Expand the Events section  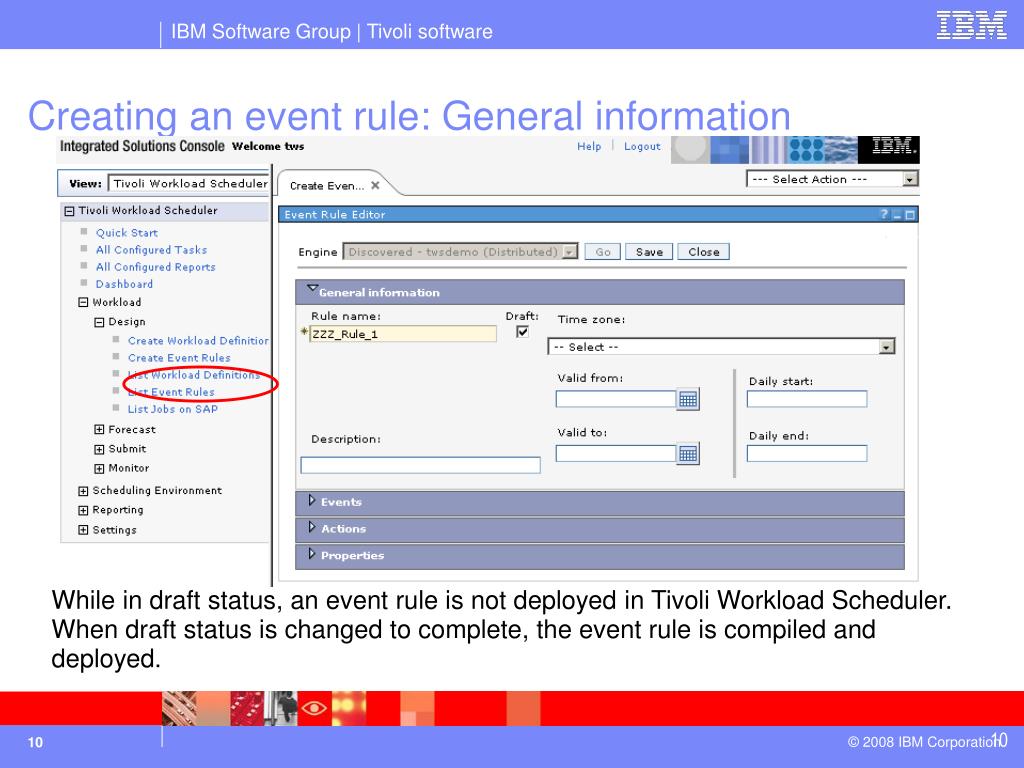(312, 501)
